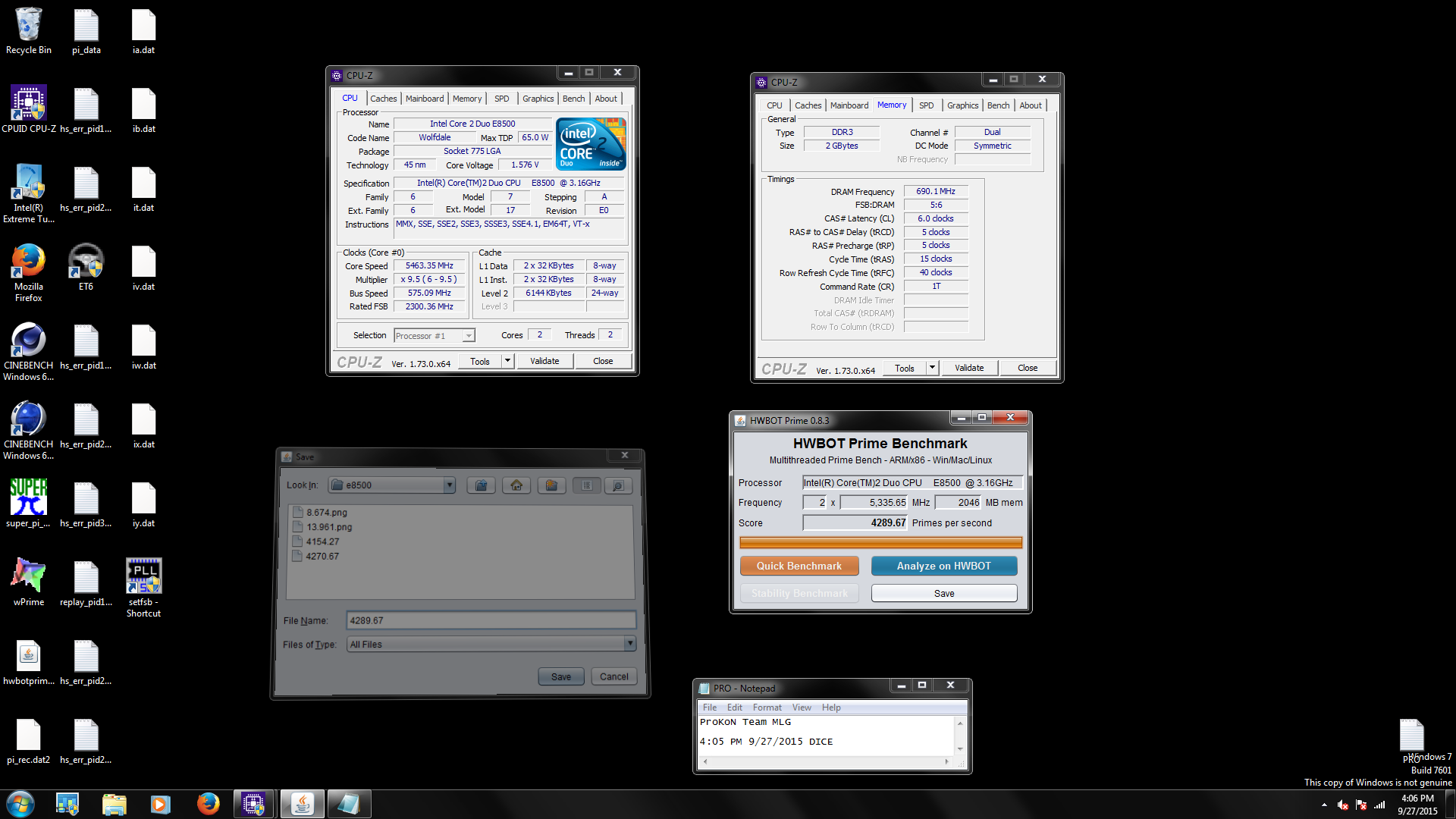This screenshot has width=1456, height=819.
Task: Select the pi_rec.dat2 file icon
Action: point(29,741)
